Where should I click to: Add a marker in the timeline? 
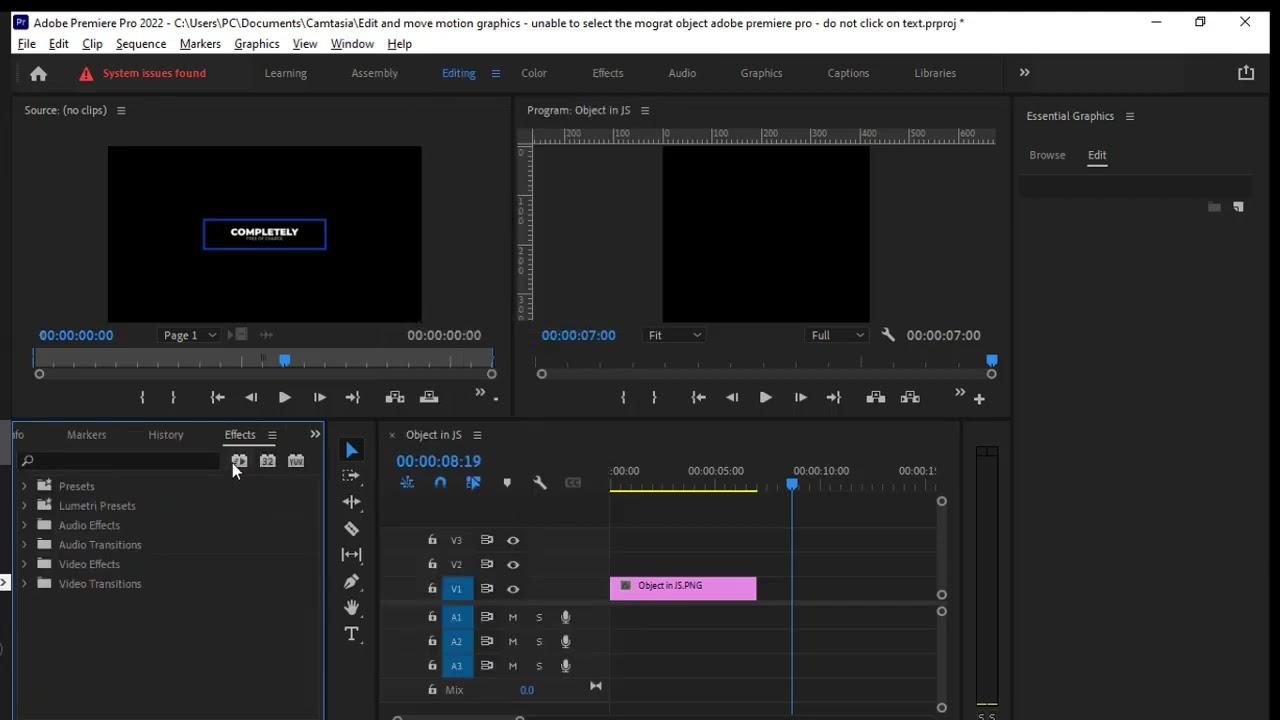[507, 483]
